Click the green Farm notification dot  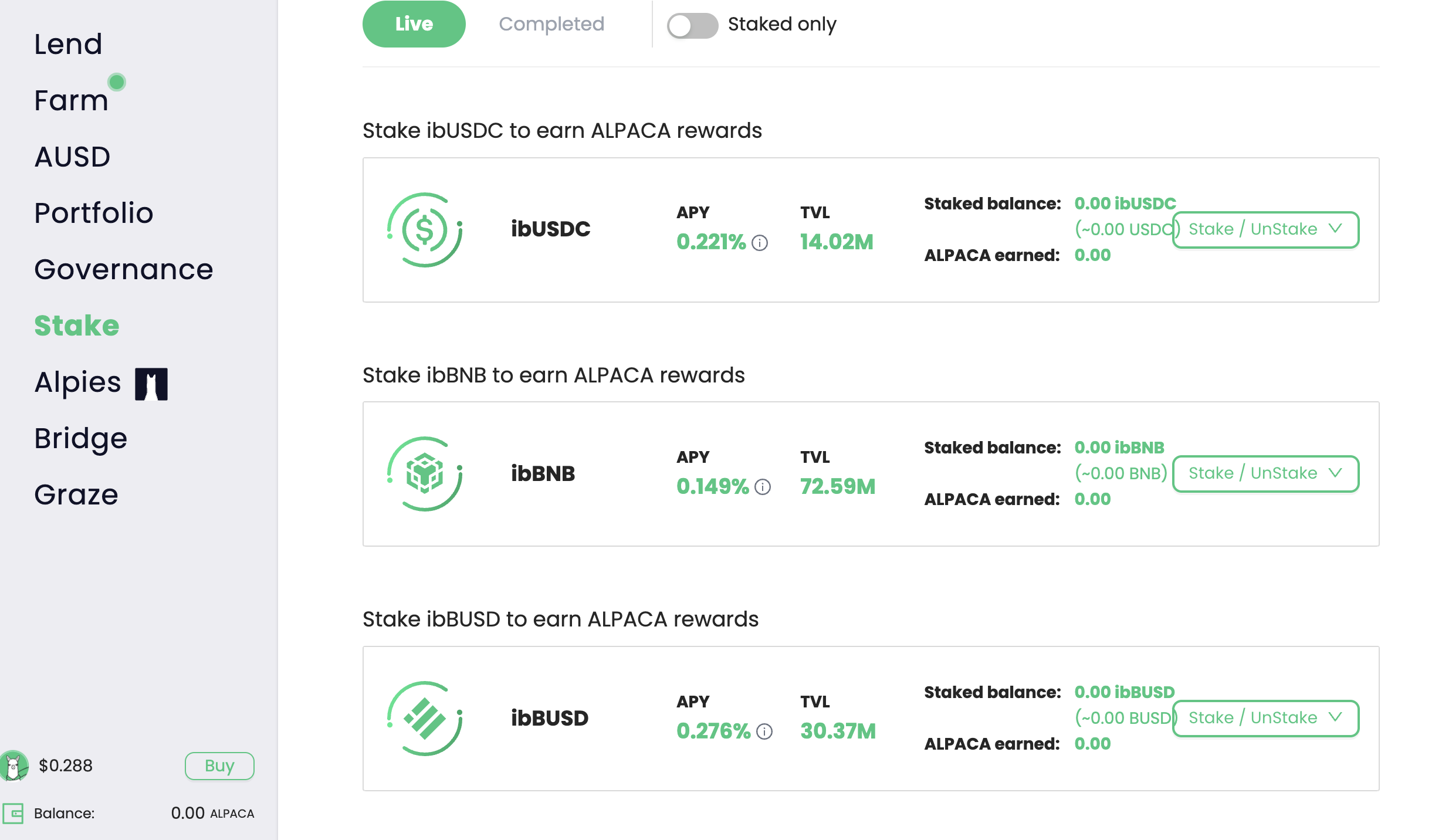[117, 82]
